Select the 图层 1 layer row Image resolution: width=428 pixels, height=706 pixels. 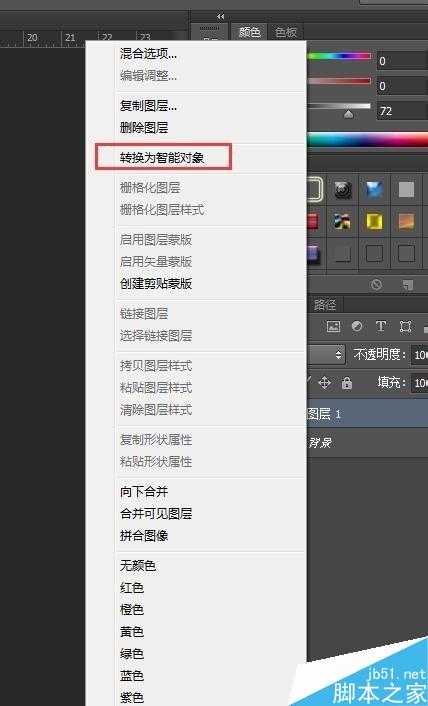(x=368, y=414)
